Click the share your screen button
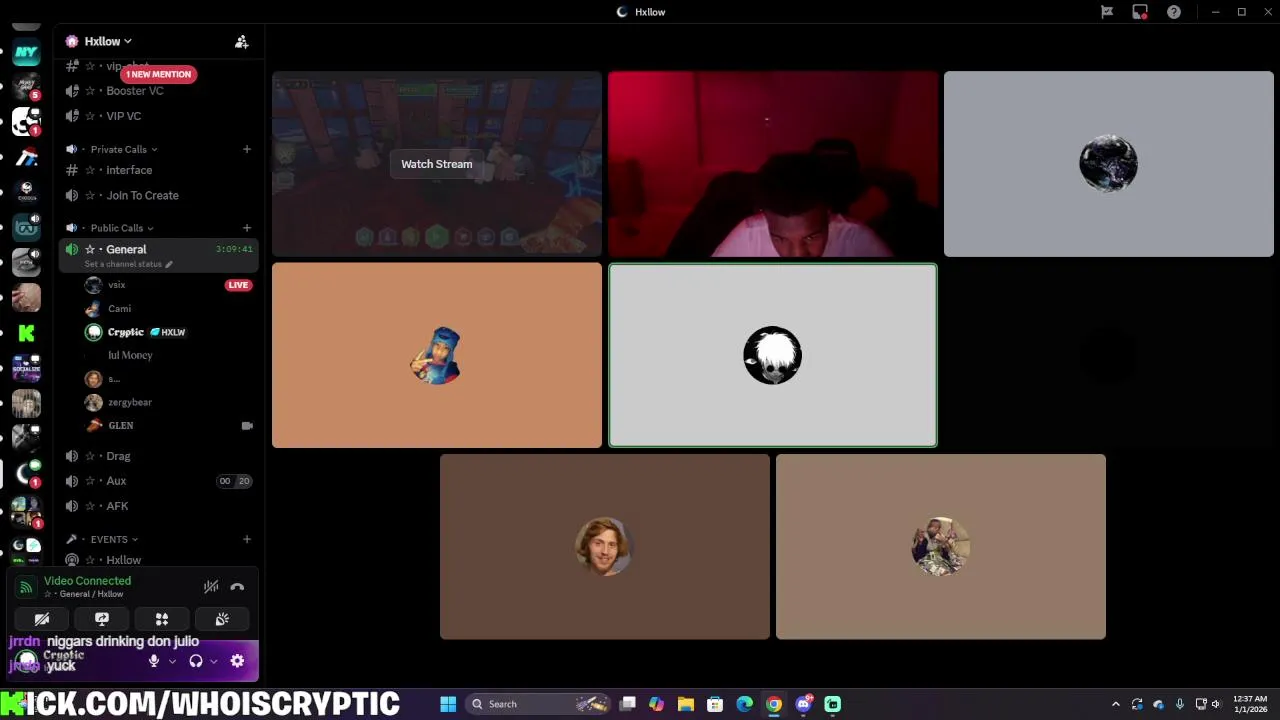Screen dimensions: 1280x720 (102, 619)
